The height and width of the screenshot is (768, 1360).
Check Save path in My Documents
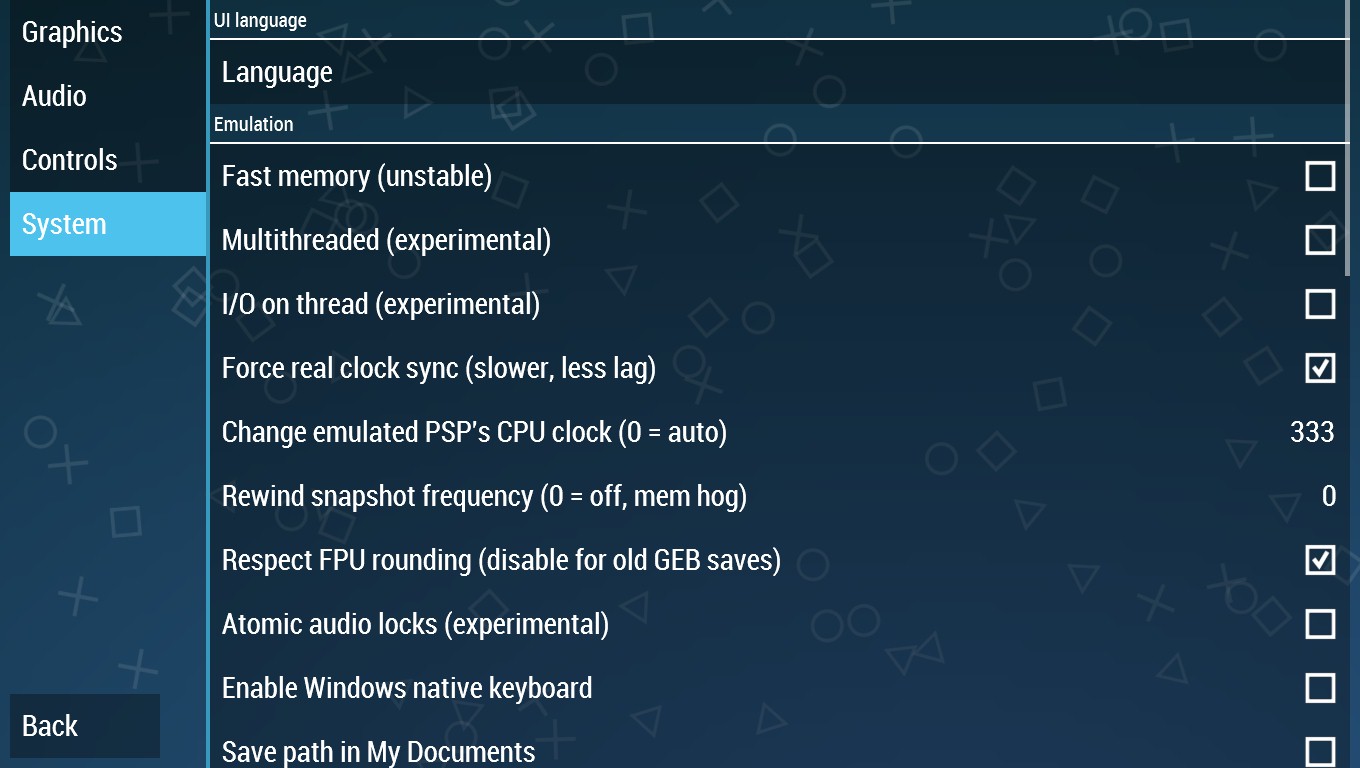tap(1320, 752)
